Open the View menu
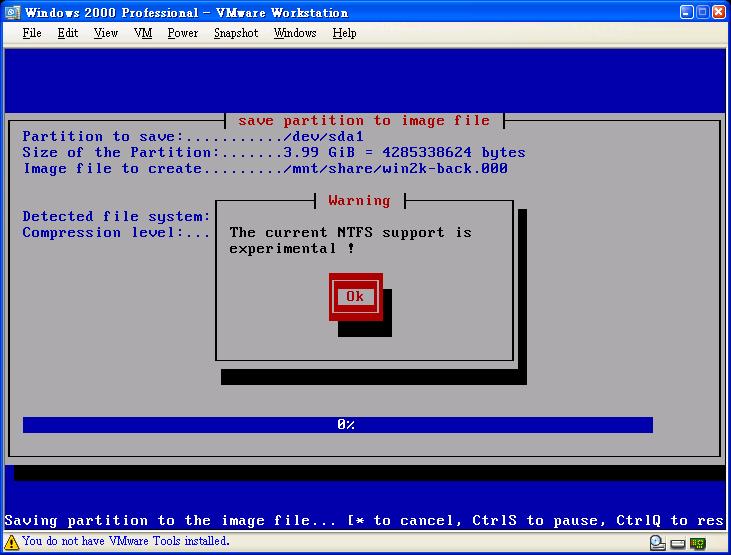731x555 pixels. click(x=105, y=33)
